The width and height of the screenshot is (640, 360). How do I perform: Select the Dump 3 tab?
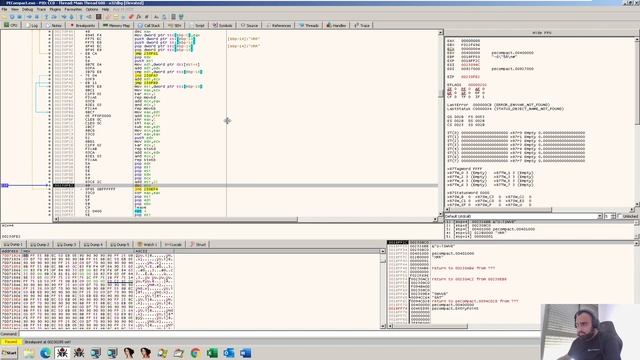point(66,244)
